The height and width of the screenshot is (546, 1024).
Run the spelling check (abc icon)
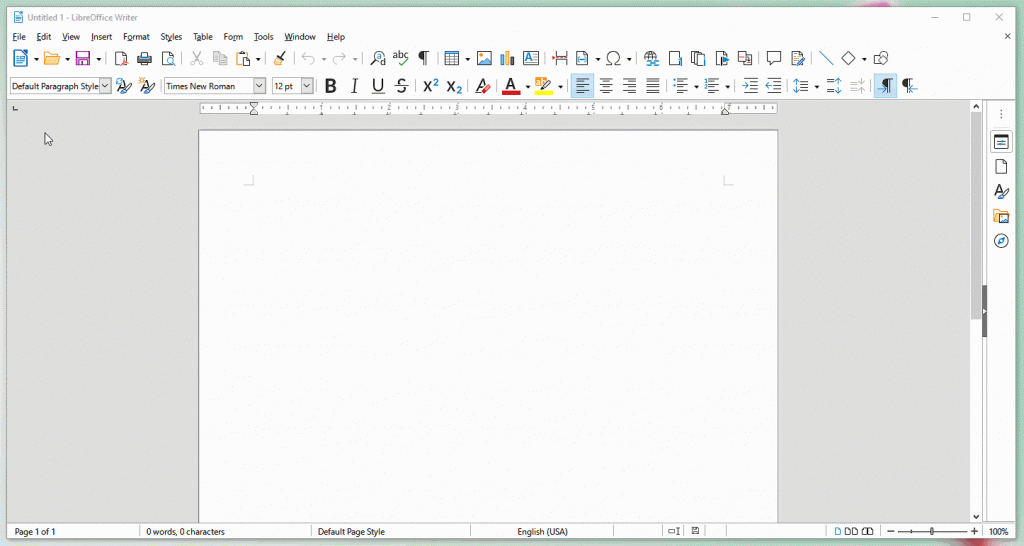point(400,59)
